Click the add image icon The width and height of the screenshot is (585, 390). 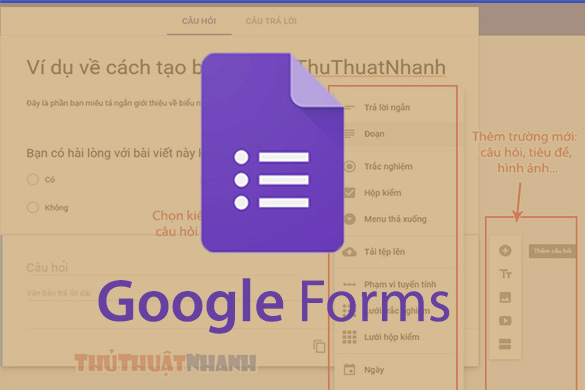pyautogui.click(x=505, y=297)
